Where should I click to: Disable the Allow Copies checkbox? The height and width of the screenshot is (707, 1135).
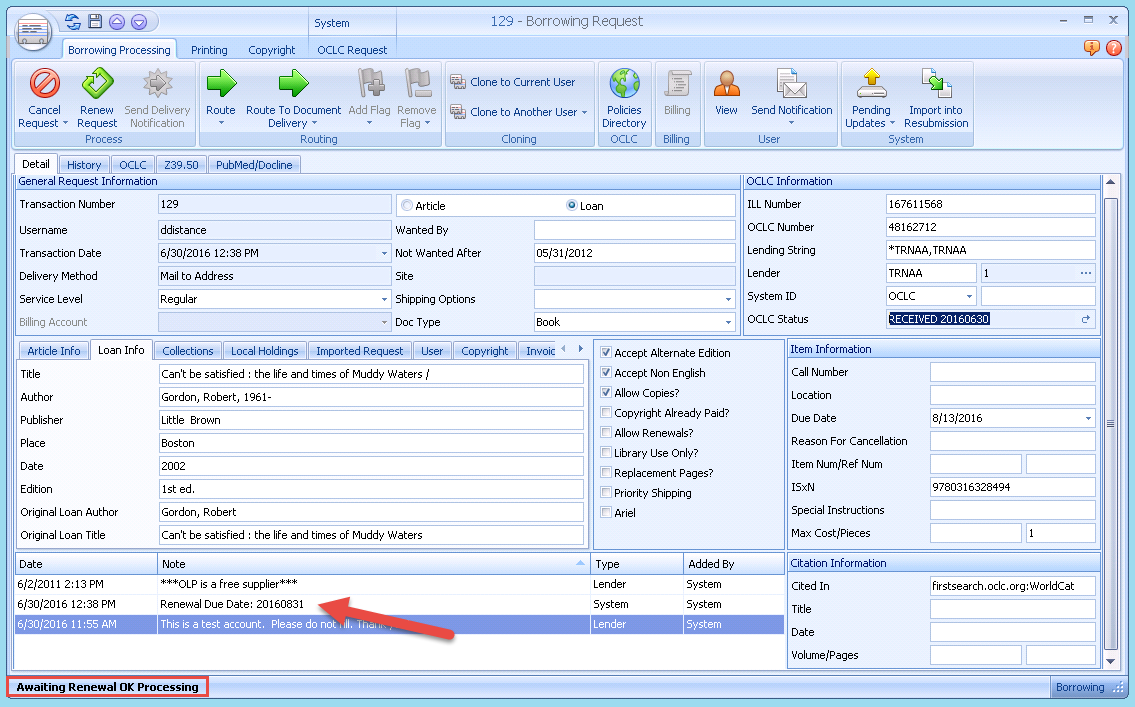(605, 393)
